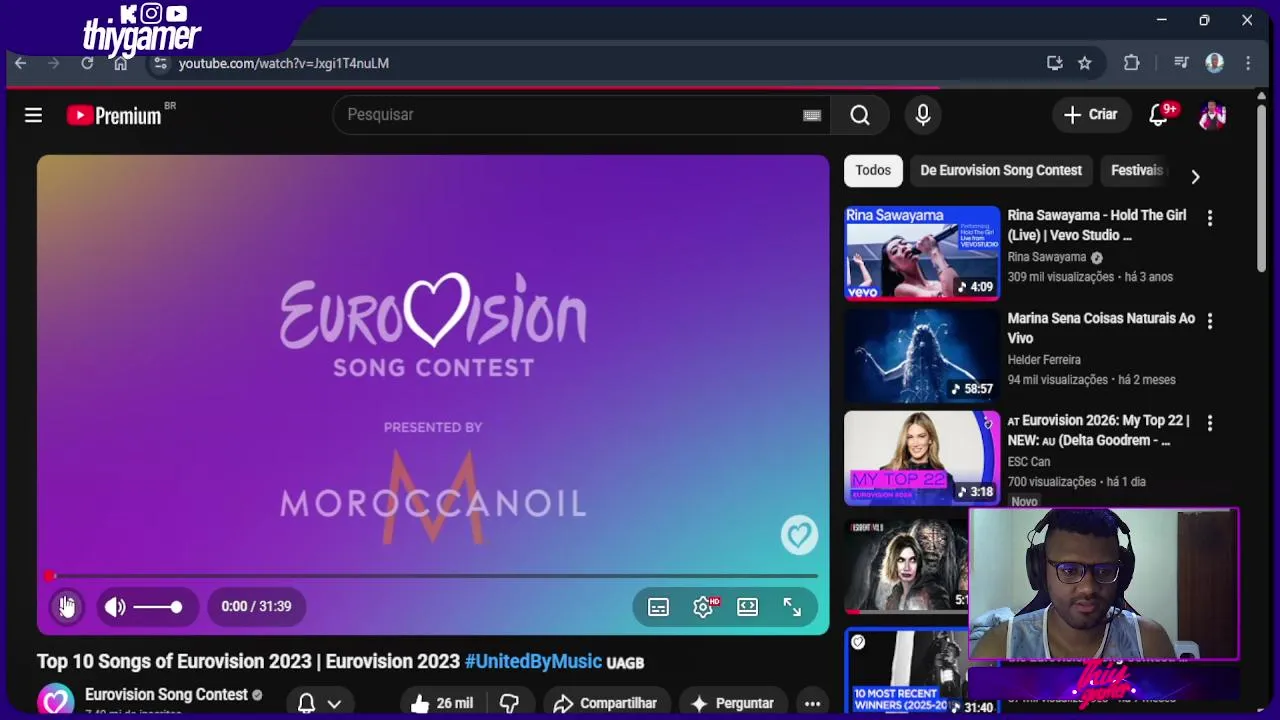Open the Helder Ferreira channel name
Screen dimensions: 1280x720
pos(1044,360)
